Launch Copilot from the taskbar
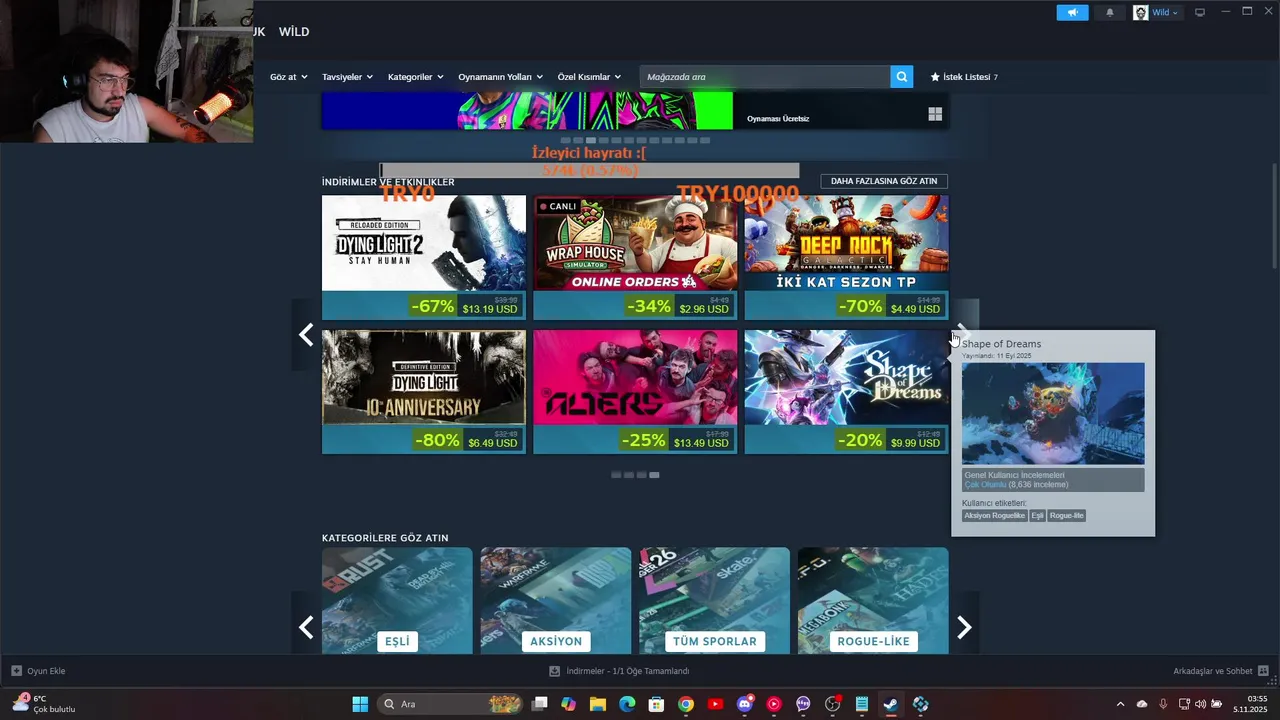 569,704
